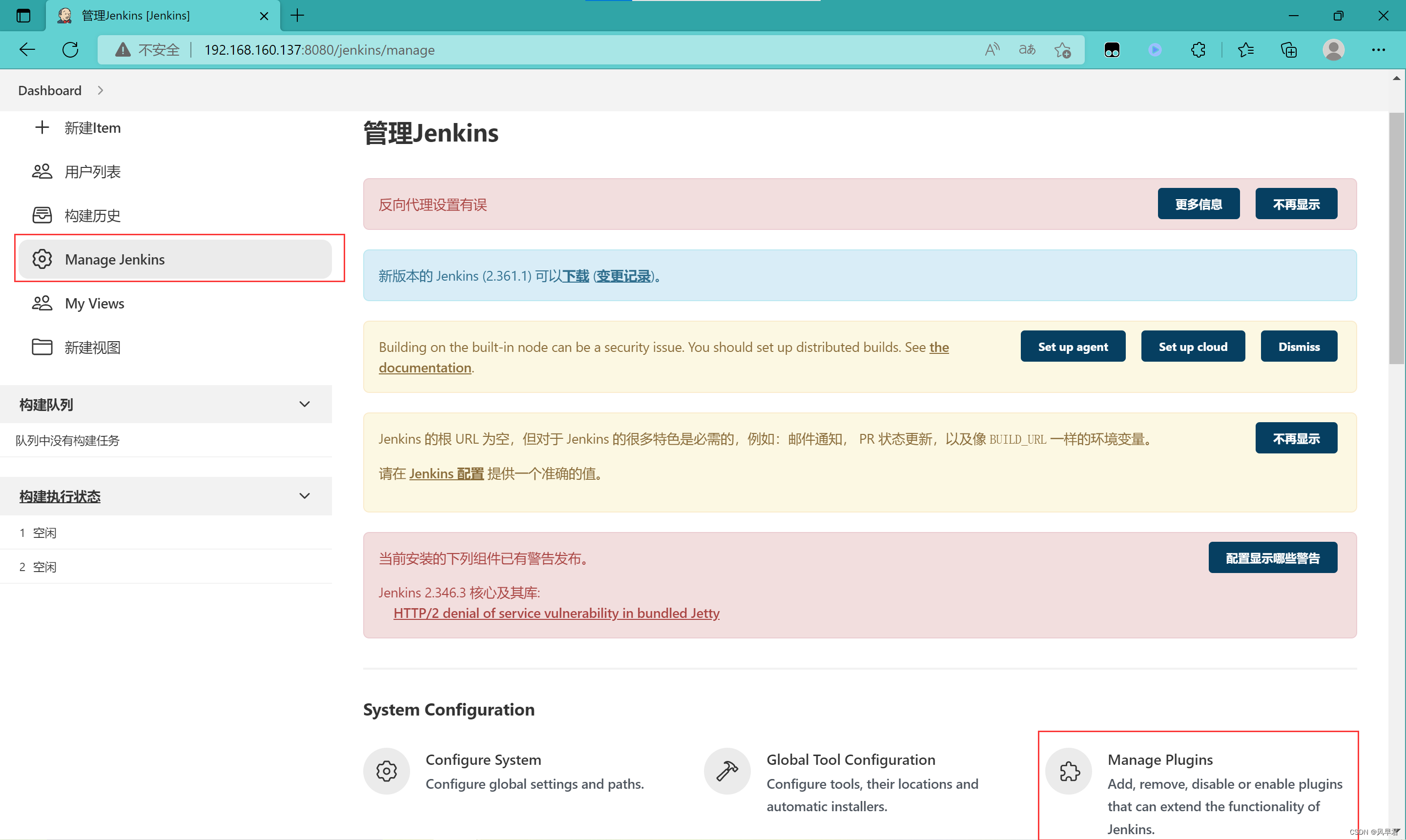Screen dimensions: 1406x840
Task: Click the Set up agent button
Action: tap(1073, 347)
